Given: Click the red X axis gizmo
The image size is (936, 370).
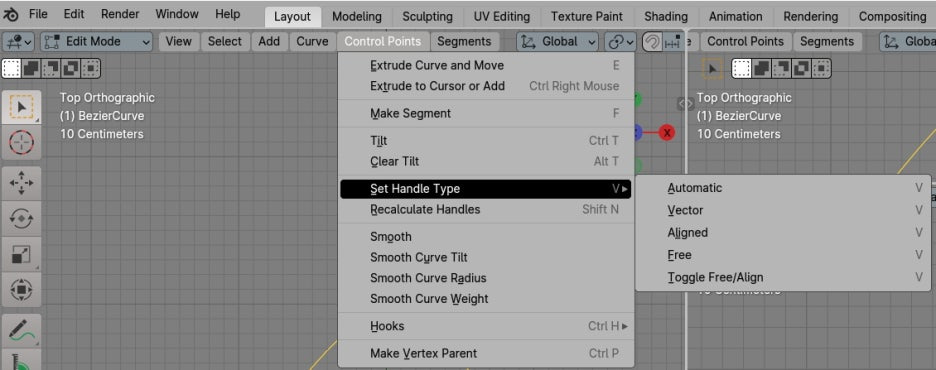Looking at the screenshot, I should point(667,132).
